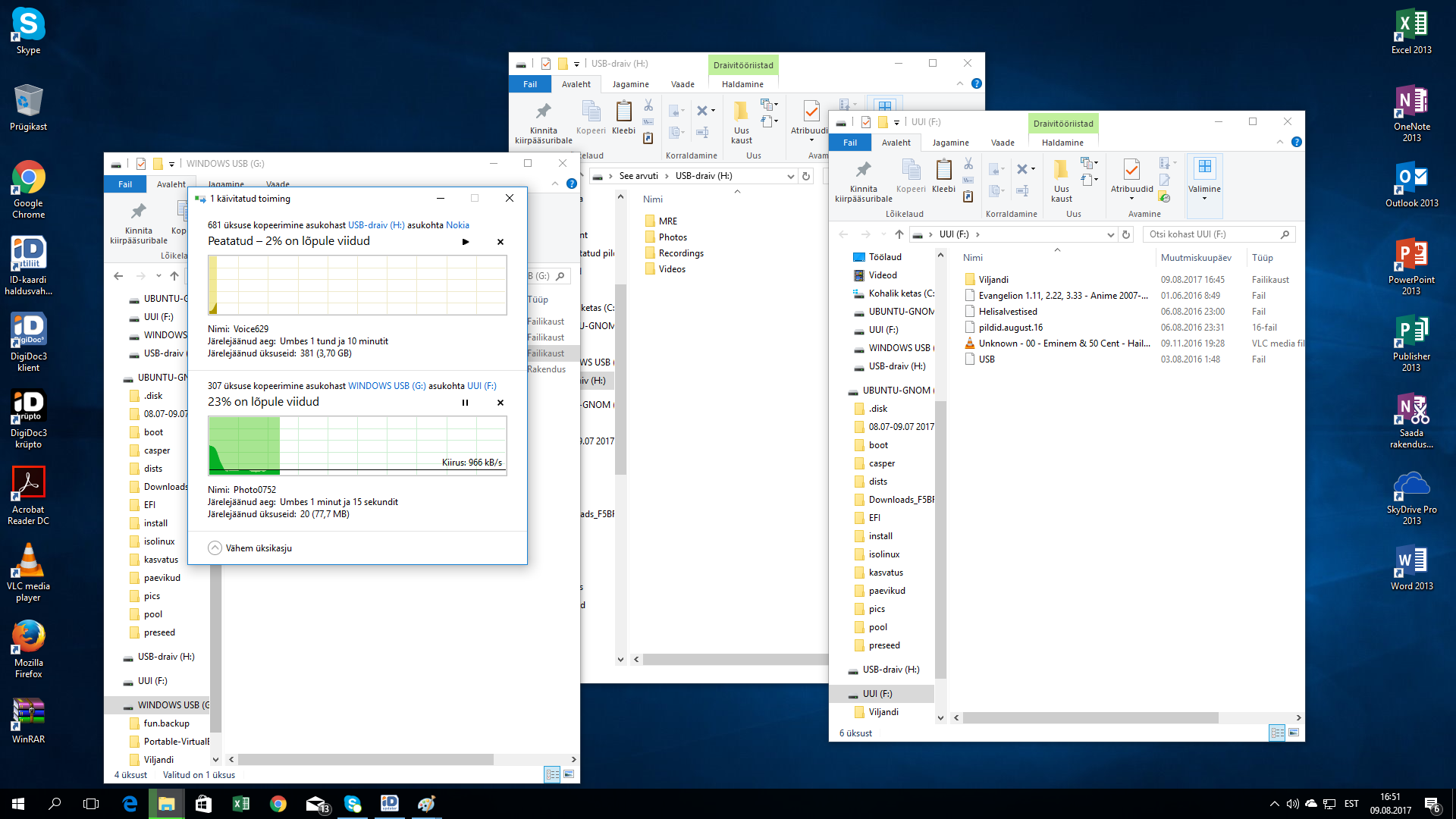Open Excel from the taskbar
This screenshot has width=1456, height=819.
(240, 804)
